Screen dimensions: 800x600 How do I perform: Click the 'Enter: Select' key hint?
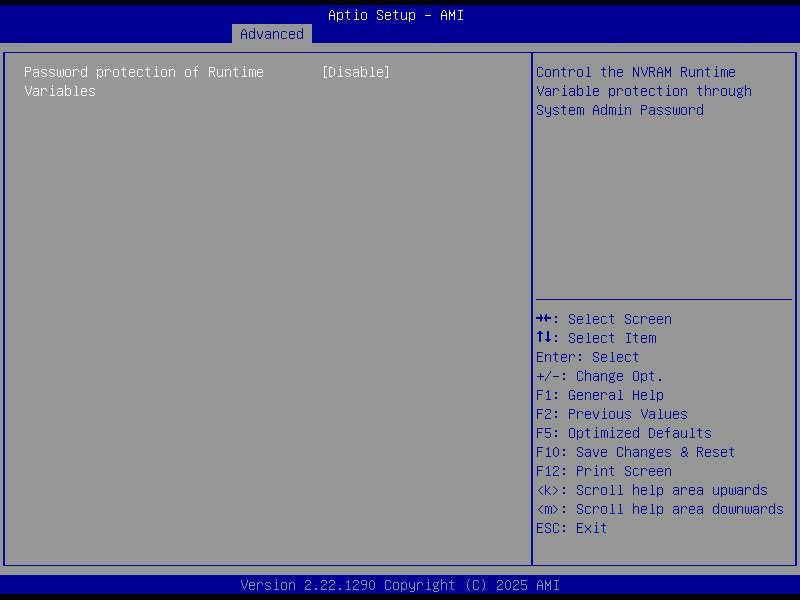click(587, 357)
